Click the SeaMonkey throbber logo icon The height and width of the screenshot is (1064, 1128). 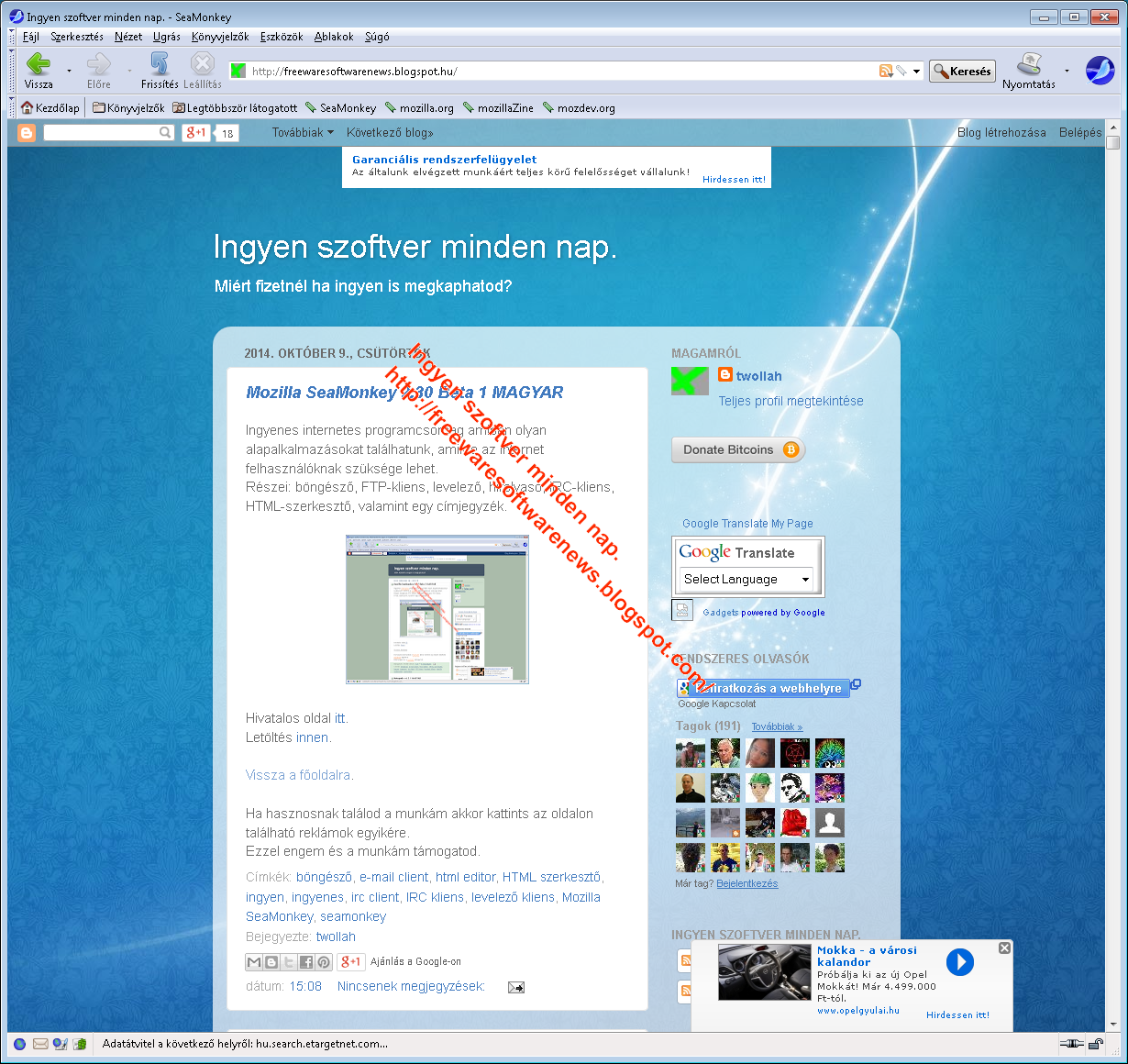(1099, 70)
